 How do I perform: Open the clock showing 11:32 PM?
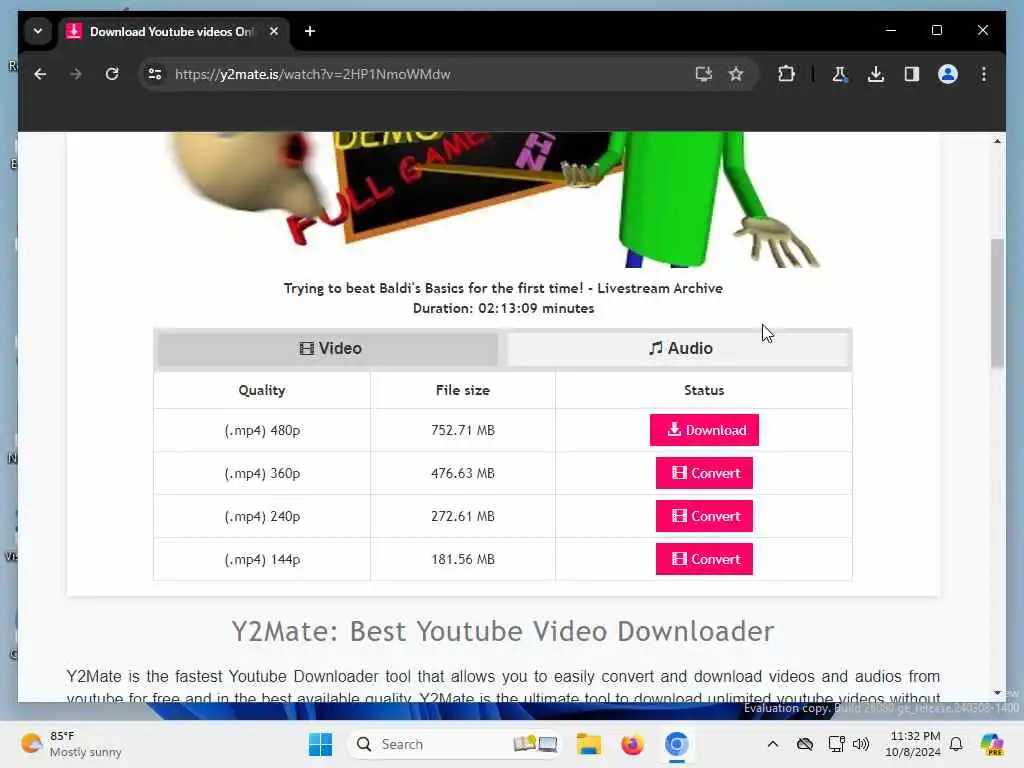pyautogui.click(x=914, y=744)
